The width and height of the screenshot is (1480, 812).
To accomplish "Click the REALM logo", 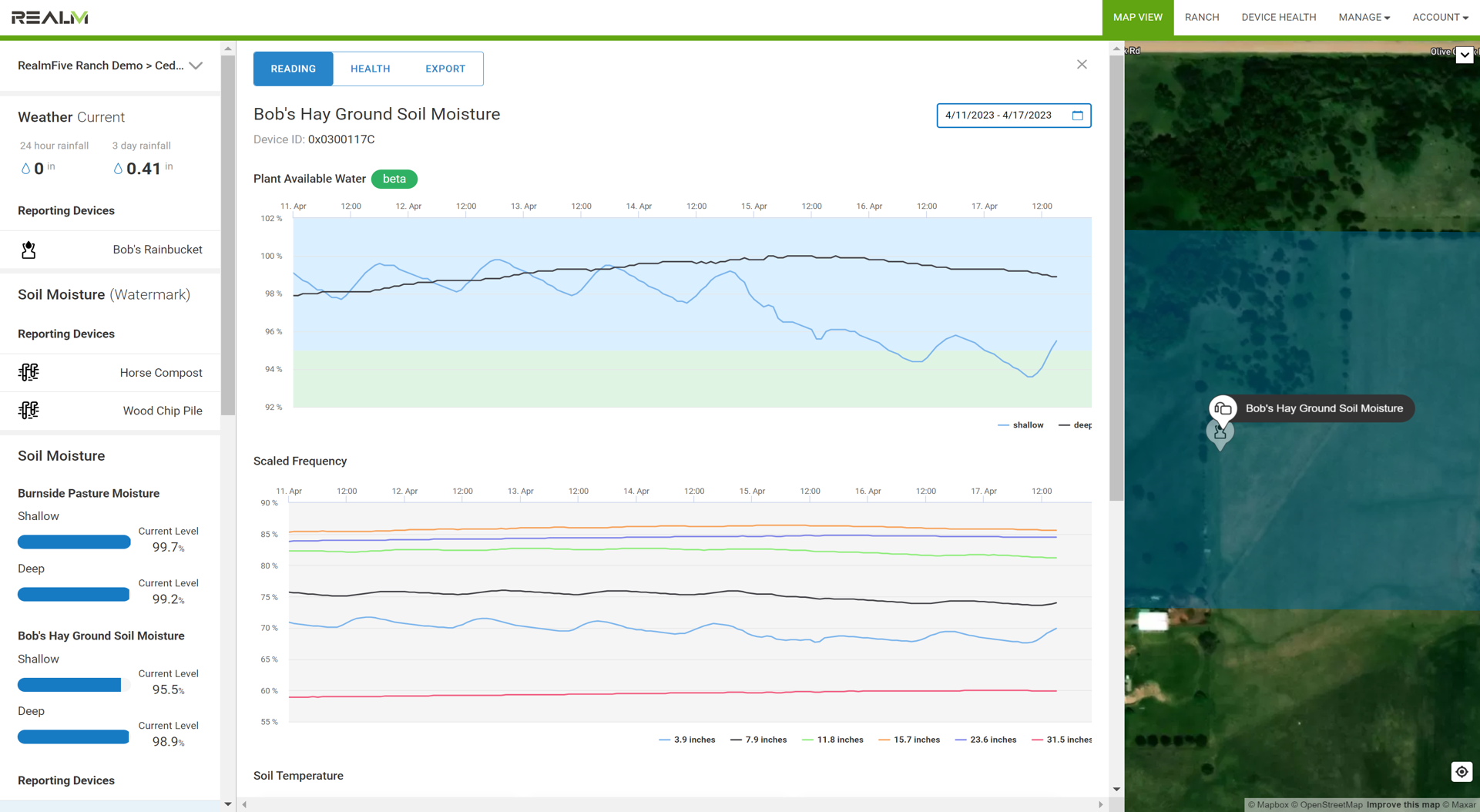I will point(50,17).
